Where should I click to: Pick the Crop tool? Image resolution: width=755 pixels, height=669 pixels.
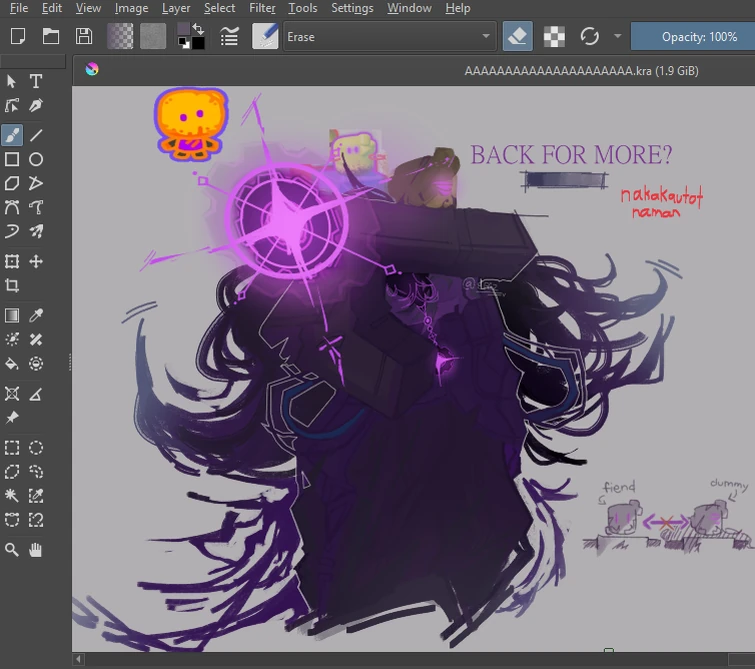12,286
